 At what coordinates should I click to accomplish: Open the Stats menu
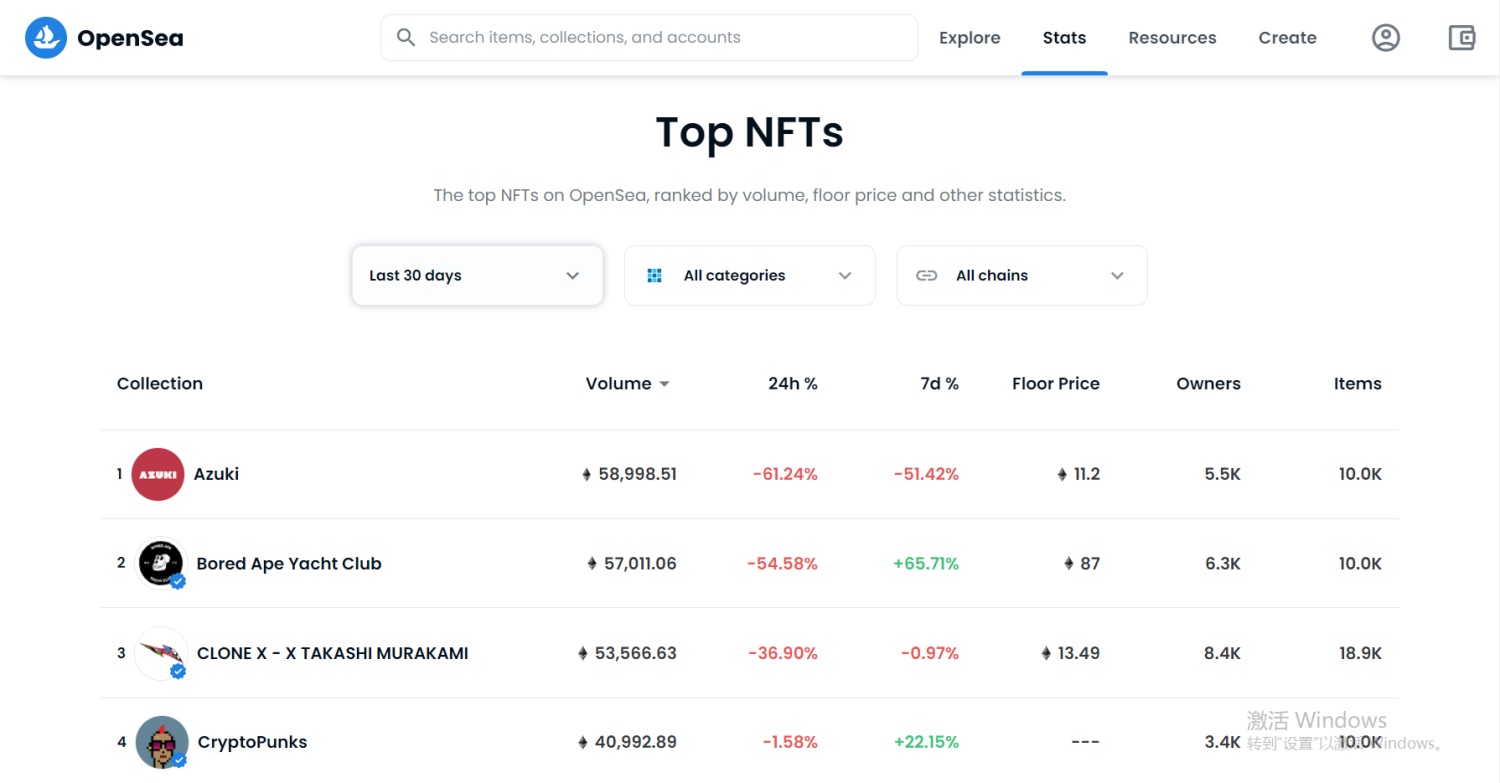coord(1064,38)
